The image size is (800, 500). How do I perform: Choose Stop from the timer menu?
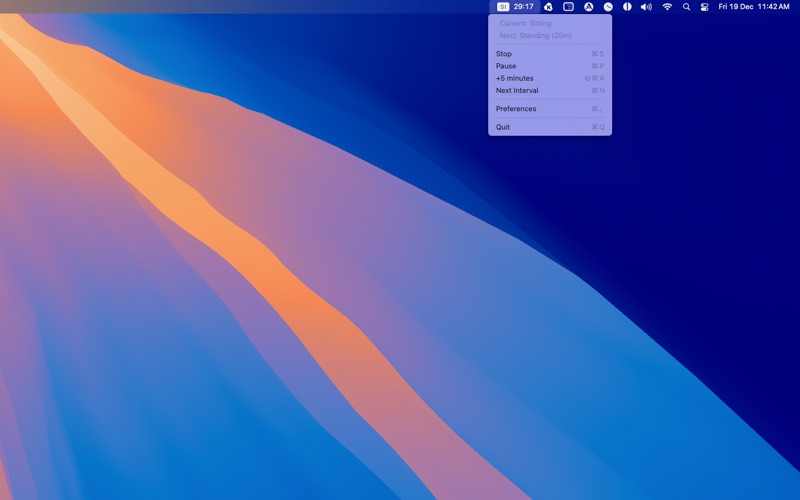click(550, 54)
